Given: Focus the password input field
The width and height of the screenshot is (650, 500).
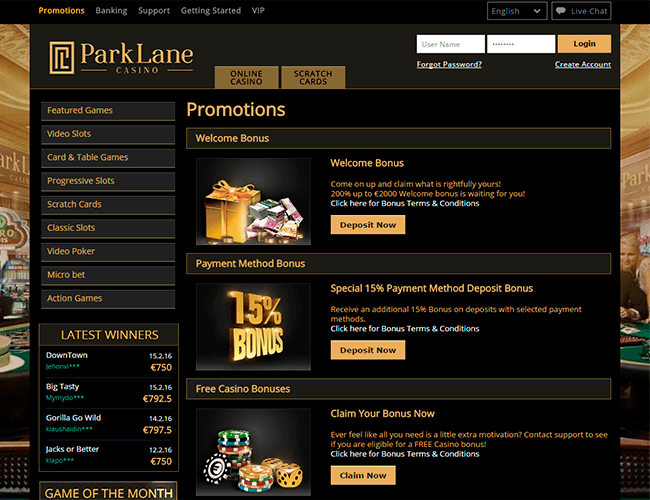Looking at the screenshot, I should point(521,44).
